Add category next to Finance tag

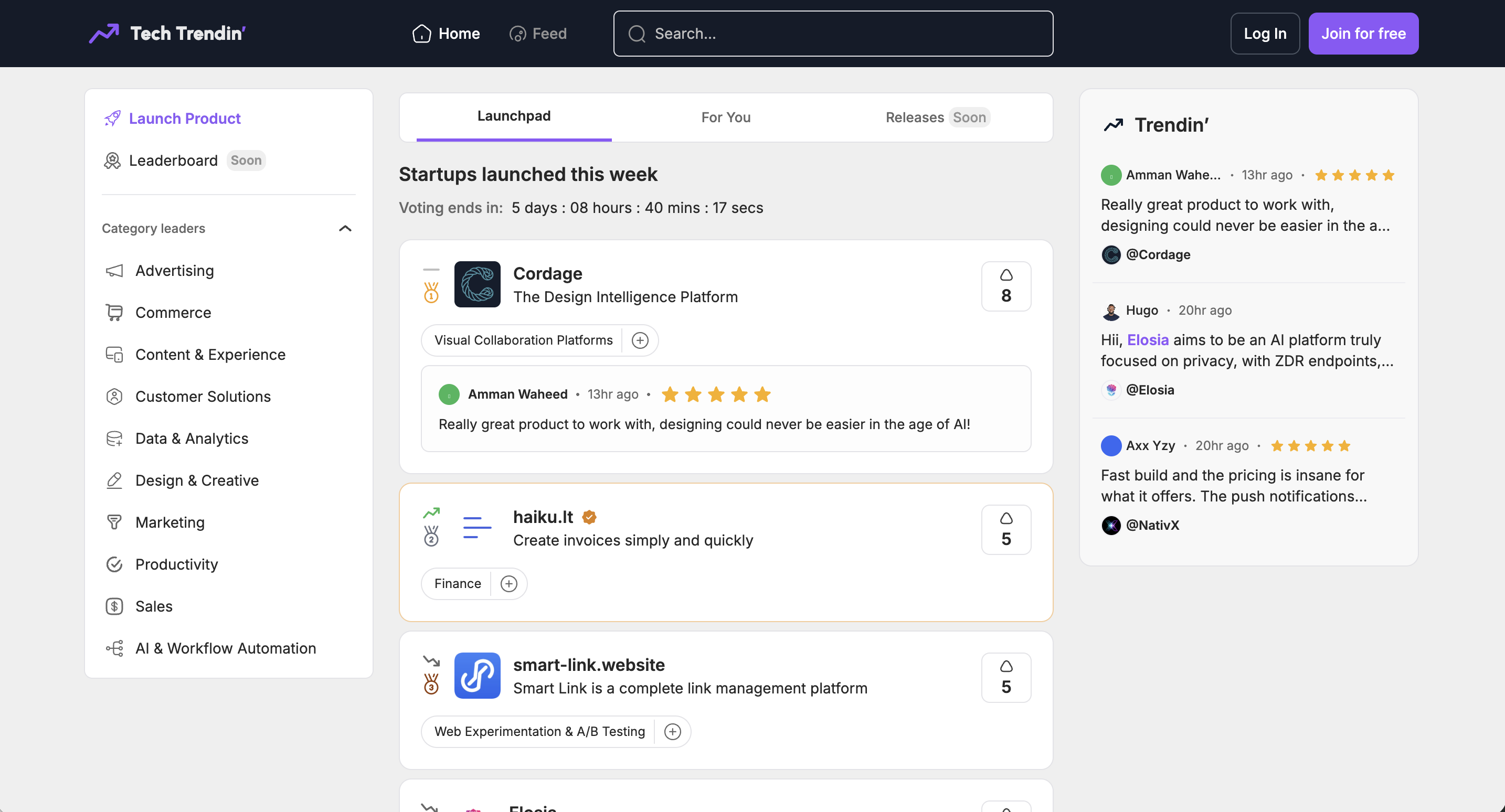pos(509,584)
